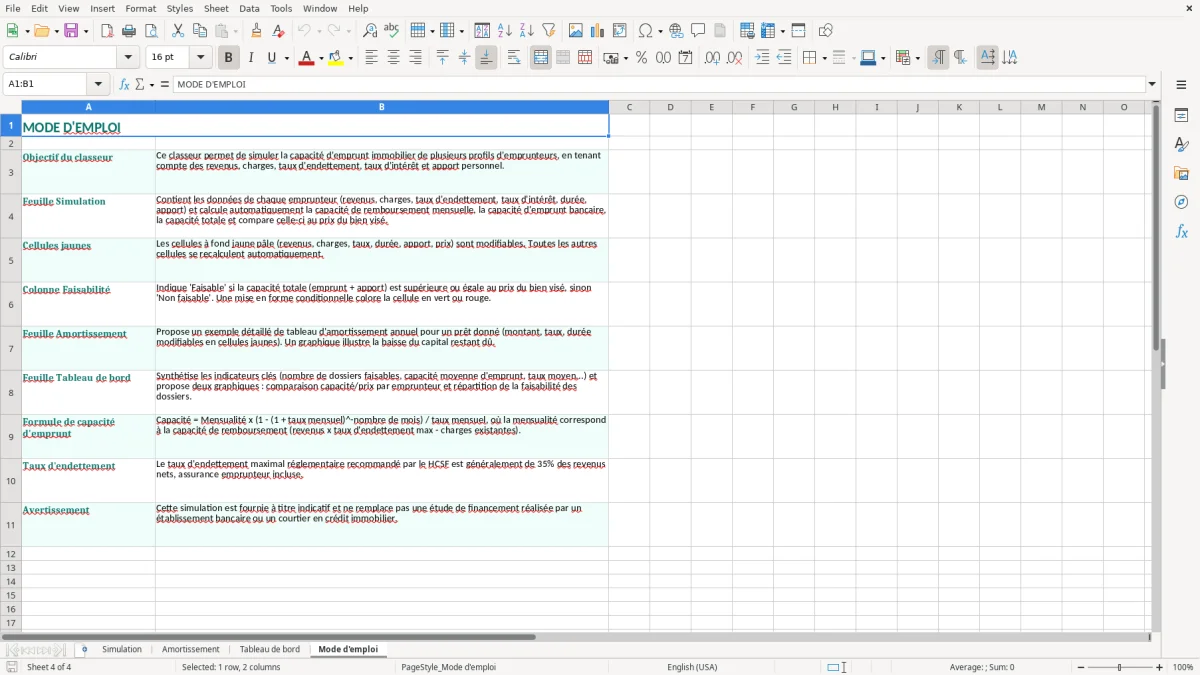Open the sidebar Properties icon
1200x675 pixels.
pos(1181,115)
